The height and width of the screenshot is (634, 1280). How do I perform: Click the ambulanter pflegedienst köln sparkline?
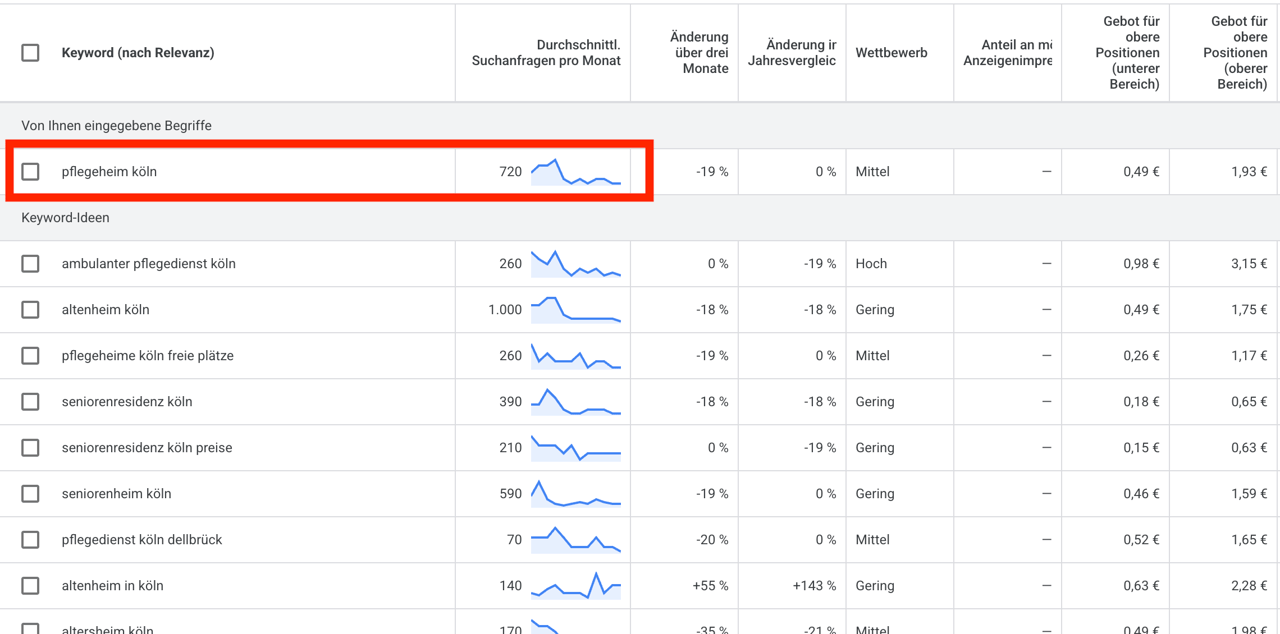(576, 264)
